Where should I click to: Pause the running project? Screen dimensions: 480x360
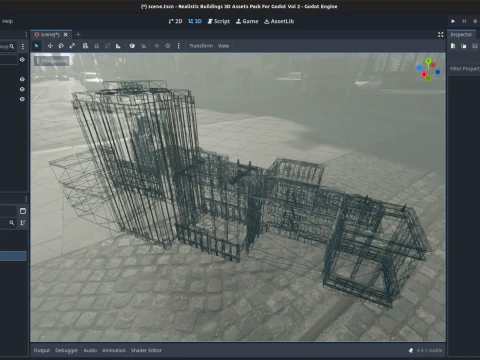[464, 21]
